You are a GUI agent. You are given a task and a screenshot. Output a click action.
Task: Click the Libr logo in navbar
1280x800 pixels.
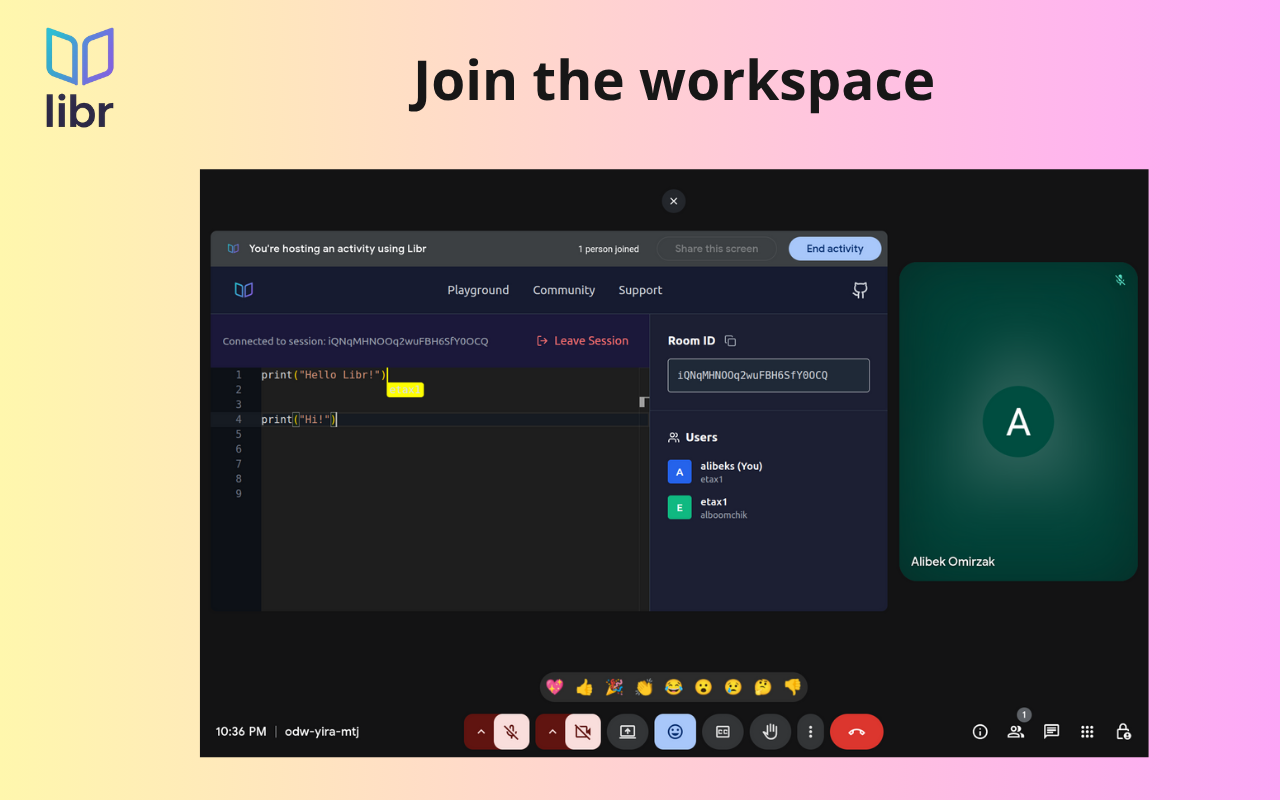[x=244, y=290]
